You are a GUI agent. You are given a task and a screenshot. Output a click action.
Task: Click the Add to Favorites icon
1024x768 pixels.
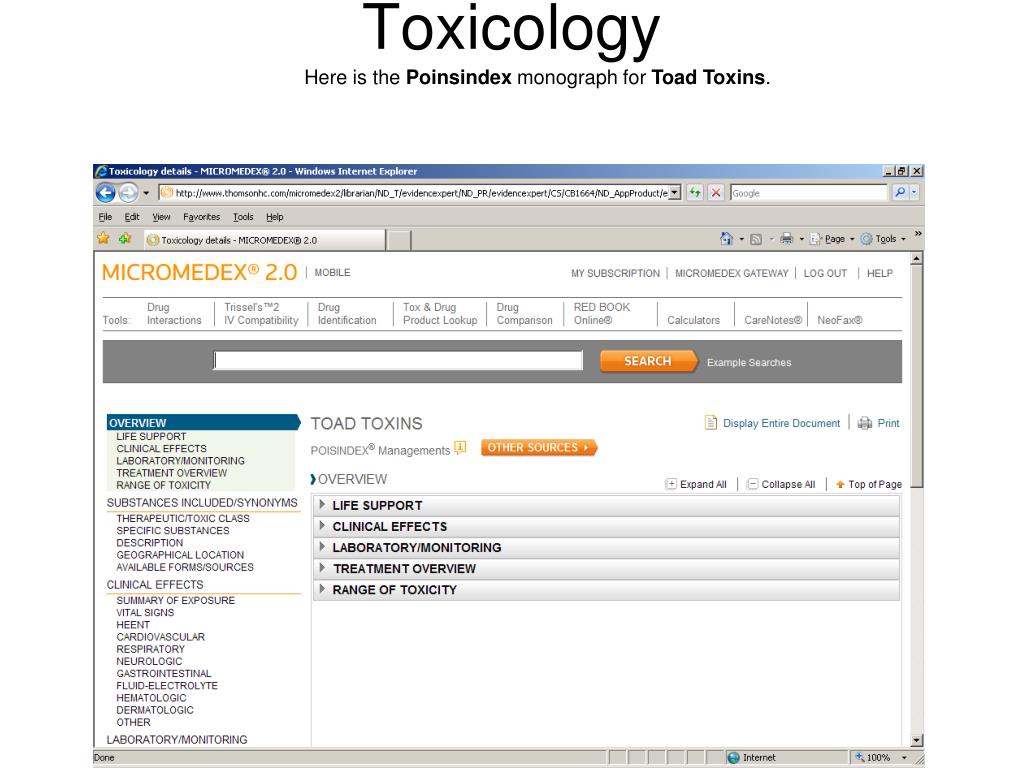(x=125, y=238)
